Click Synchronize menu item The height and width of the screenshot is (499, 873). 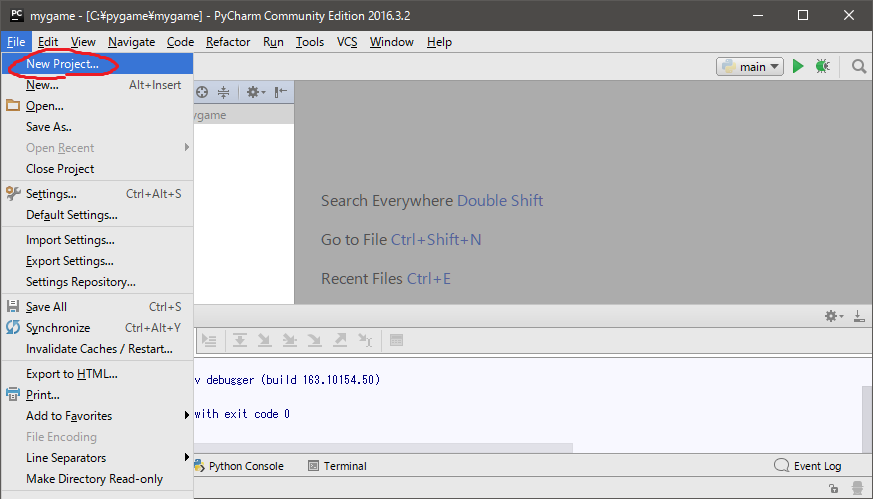click(x=97, y=327)
